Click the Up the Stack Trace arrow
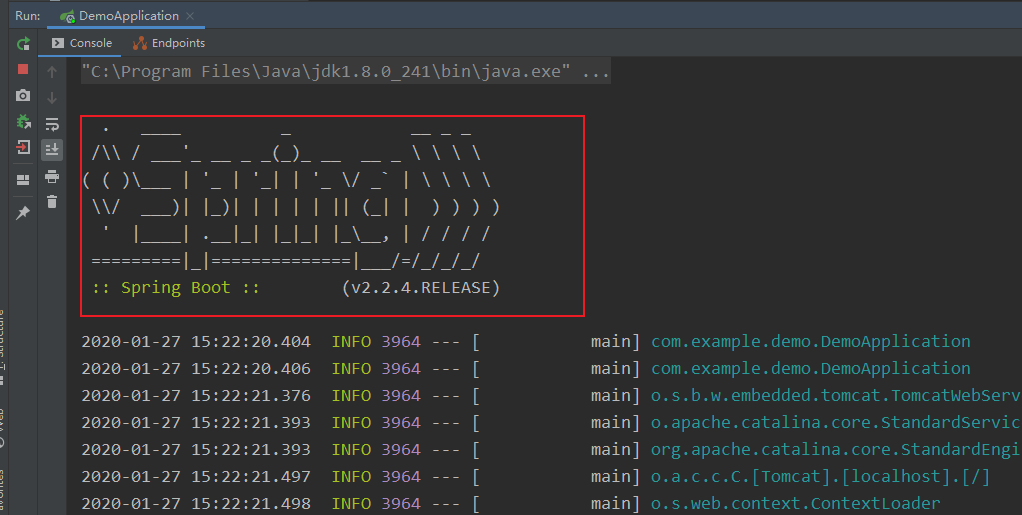This screenshot has height=515, width=1022. click(52, 72)
